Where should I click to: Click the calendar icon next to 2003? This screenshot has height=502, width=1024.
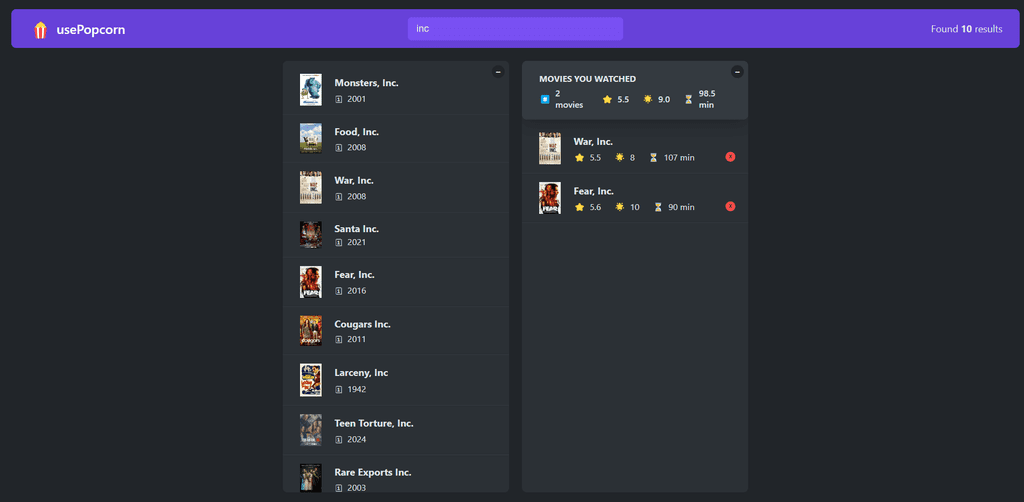coord(338,488)
